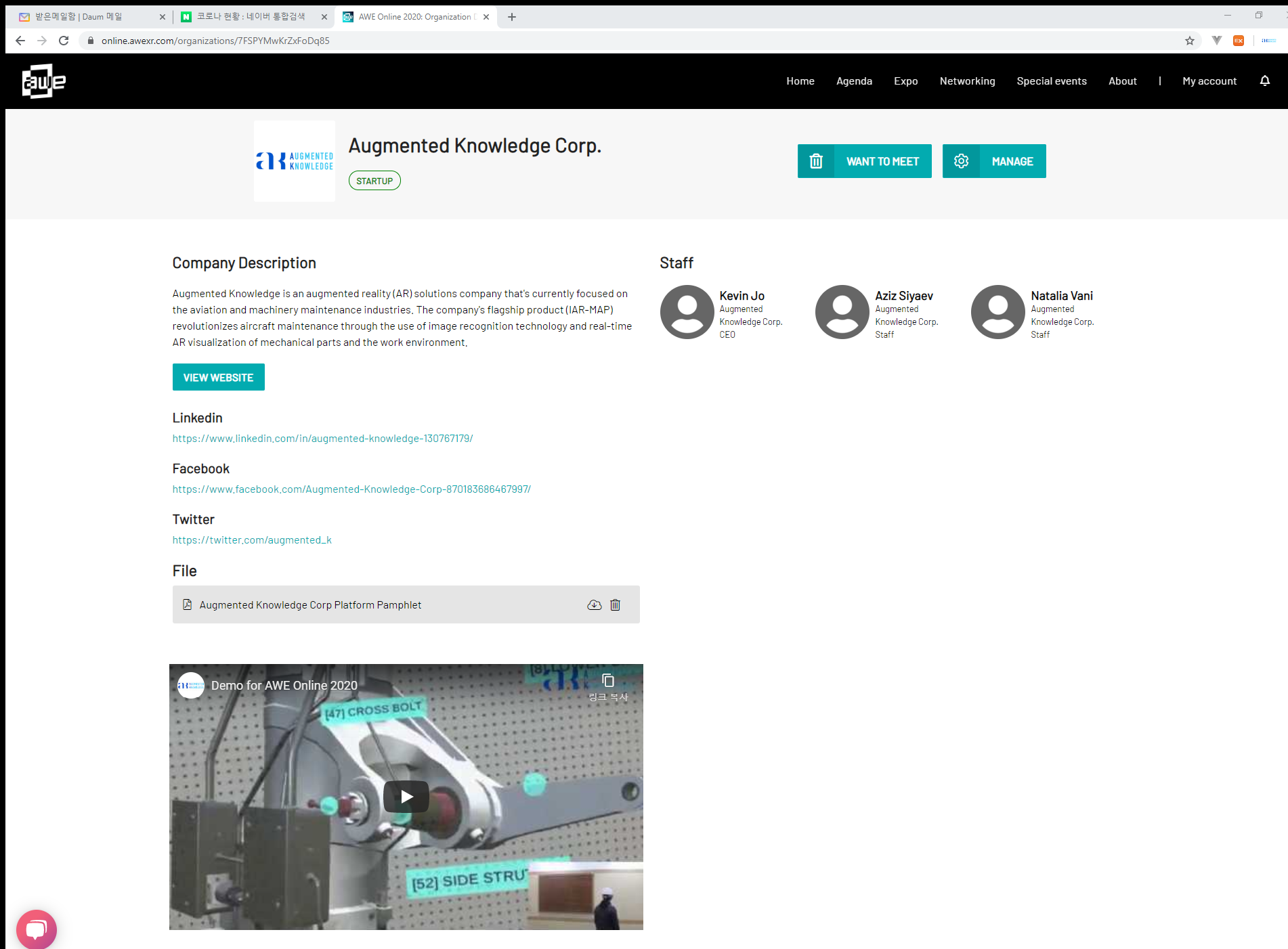Copy the video link icon
The image size is (1288, 949).
(608, 680)
